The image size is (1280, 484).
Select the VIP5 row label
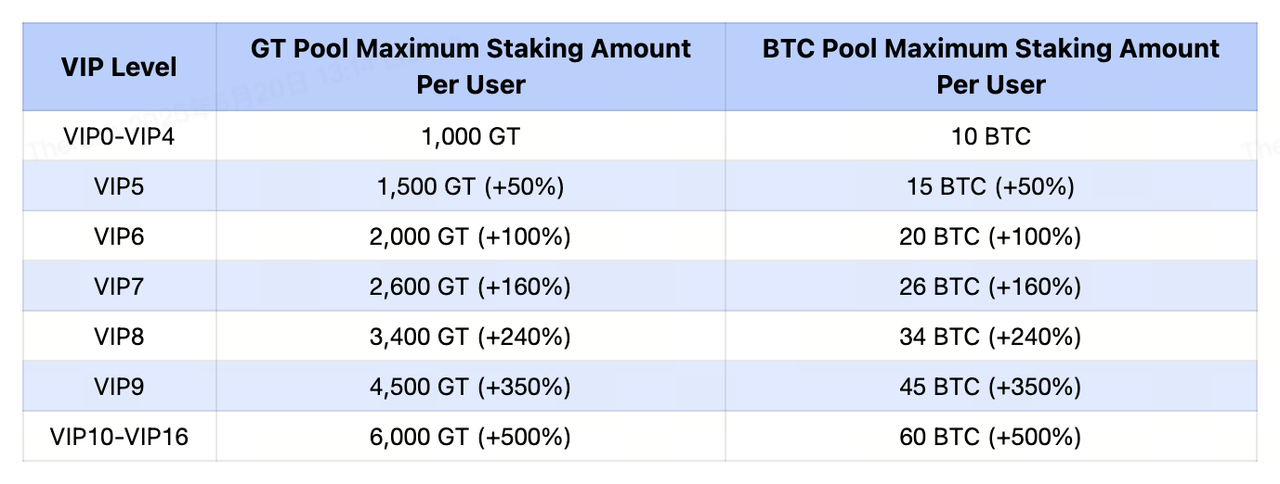(119, 186)
